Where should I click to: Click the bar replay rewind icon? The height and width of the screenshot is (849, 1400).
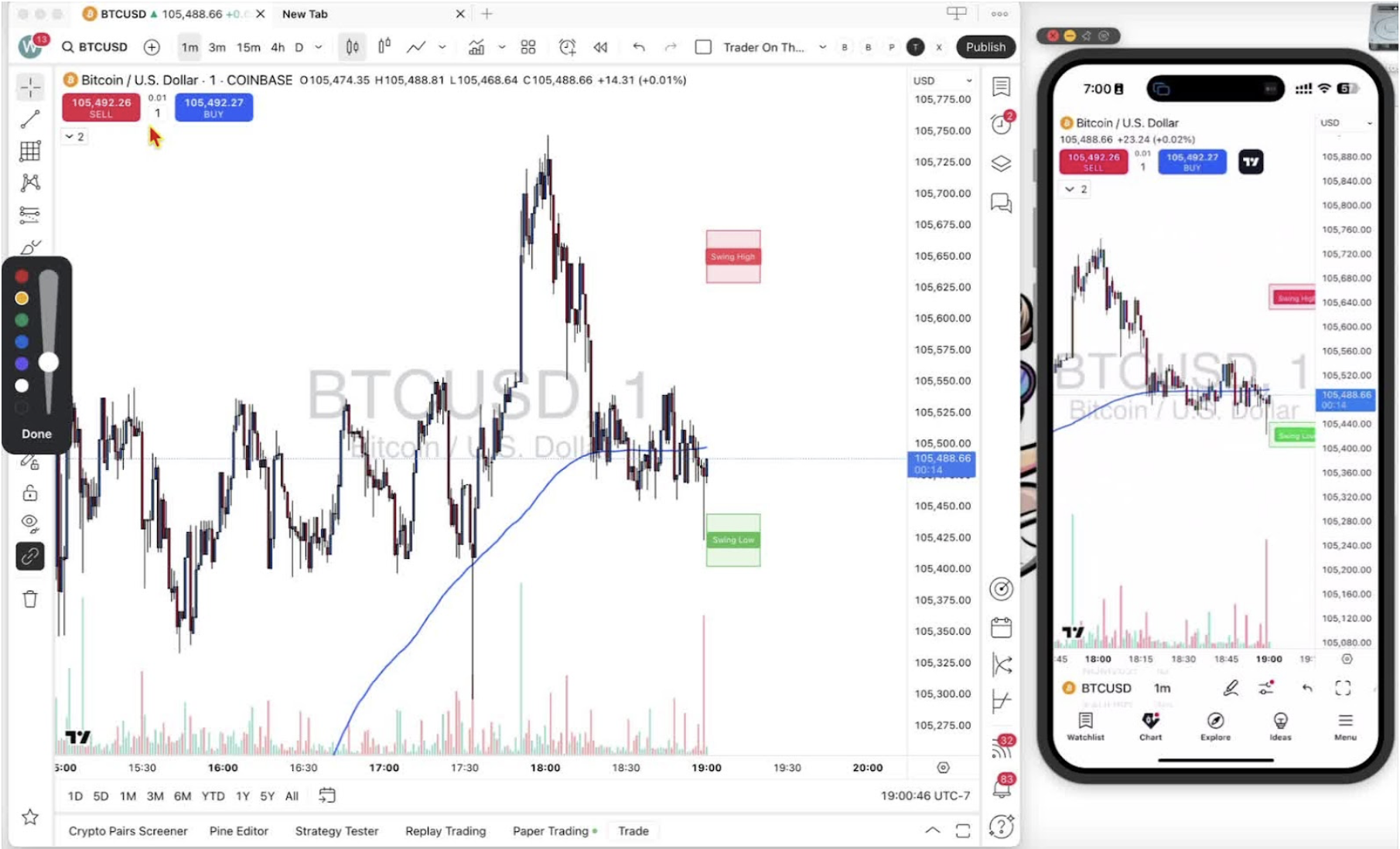point(600,47)
